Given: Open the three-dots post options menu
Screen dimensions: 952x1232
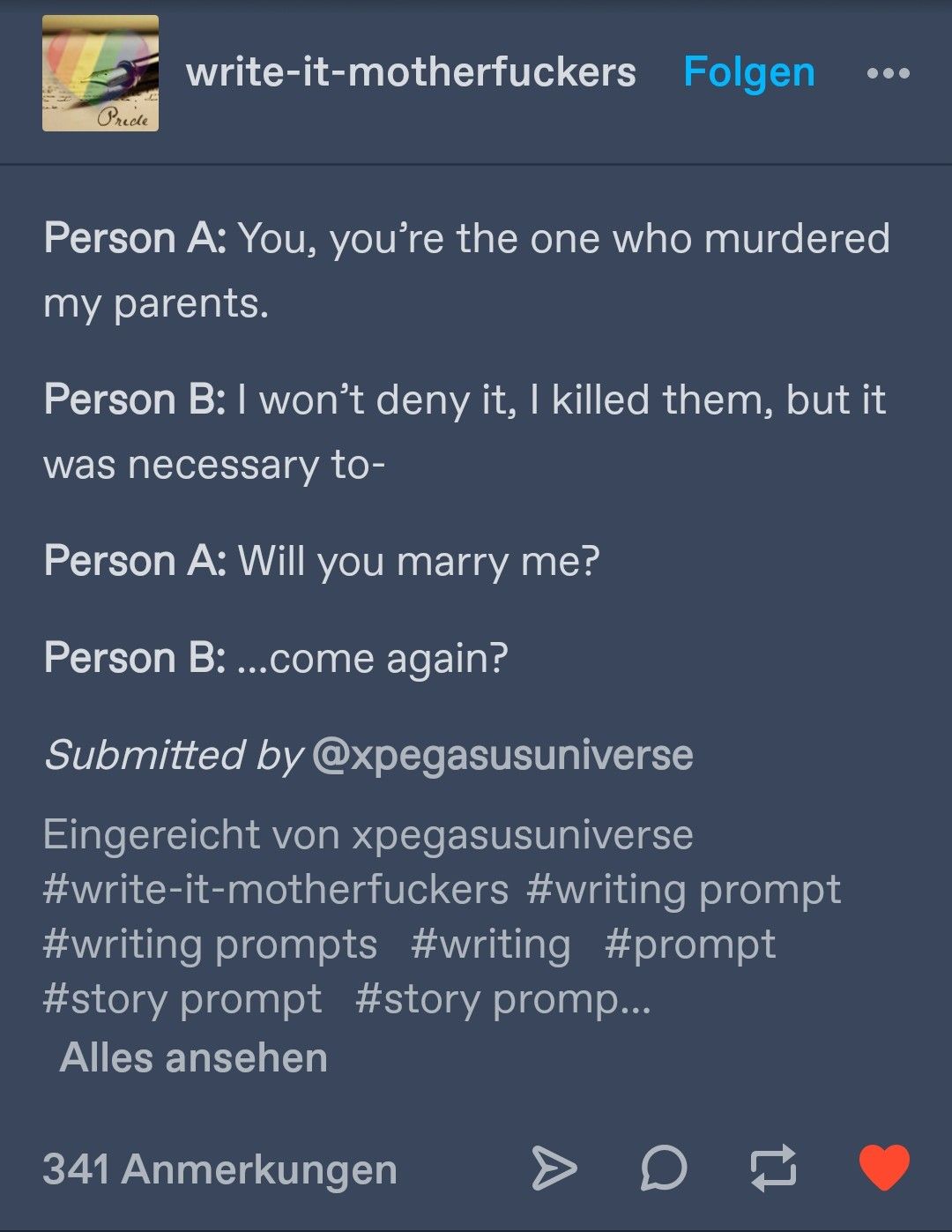Looking at the screenshot, I should click(888, 73).
